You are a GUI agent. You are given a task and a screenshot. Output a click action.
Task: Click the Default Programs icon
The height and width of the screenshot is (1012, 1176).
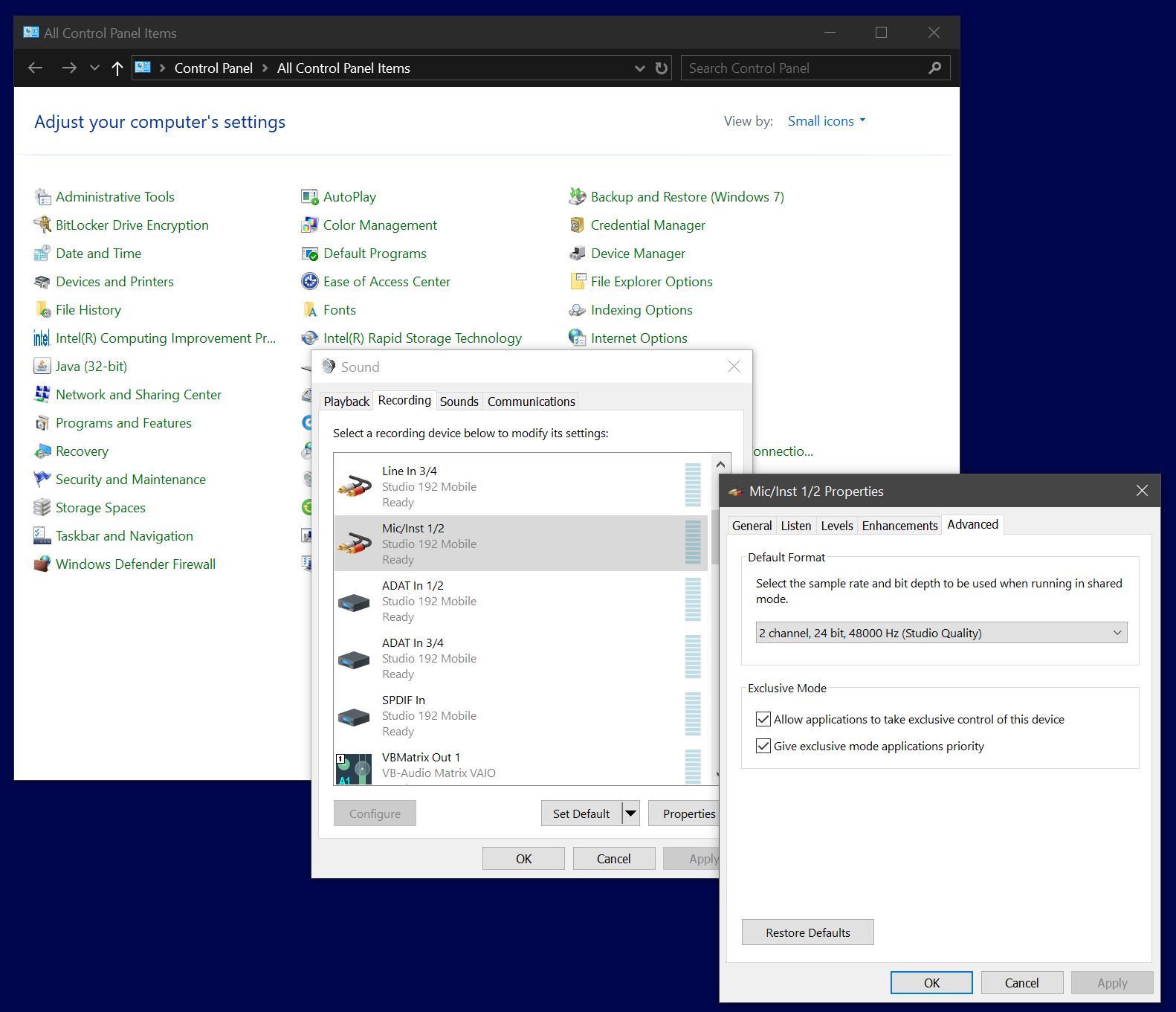point(310,254)
